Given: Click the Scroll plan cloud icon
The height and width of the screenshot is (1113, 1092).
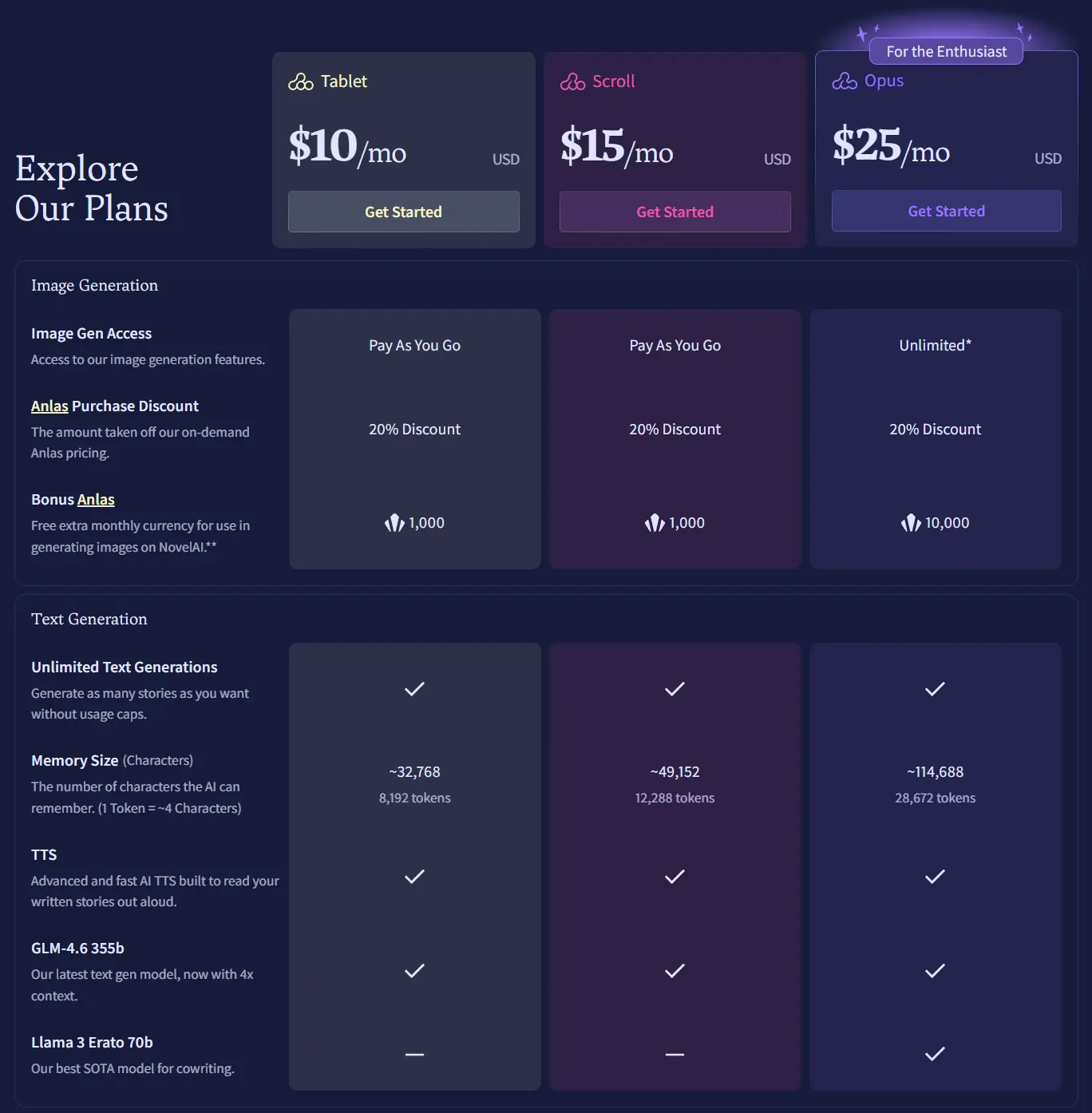Looking at the screenshot, I should coord(572,81).
